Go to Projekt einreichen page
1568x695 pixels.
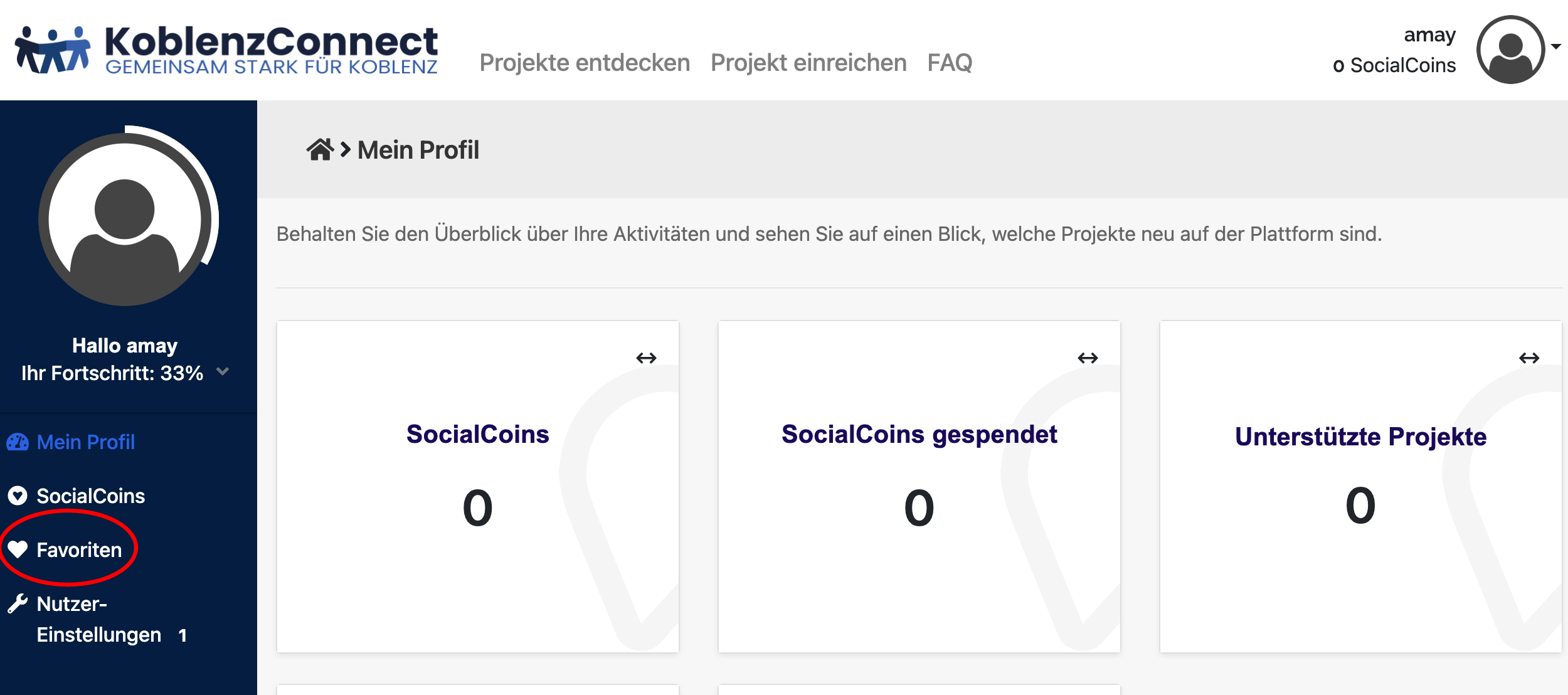coord(808,63)
